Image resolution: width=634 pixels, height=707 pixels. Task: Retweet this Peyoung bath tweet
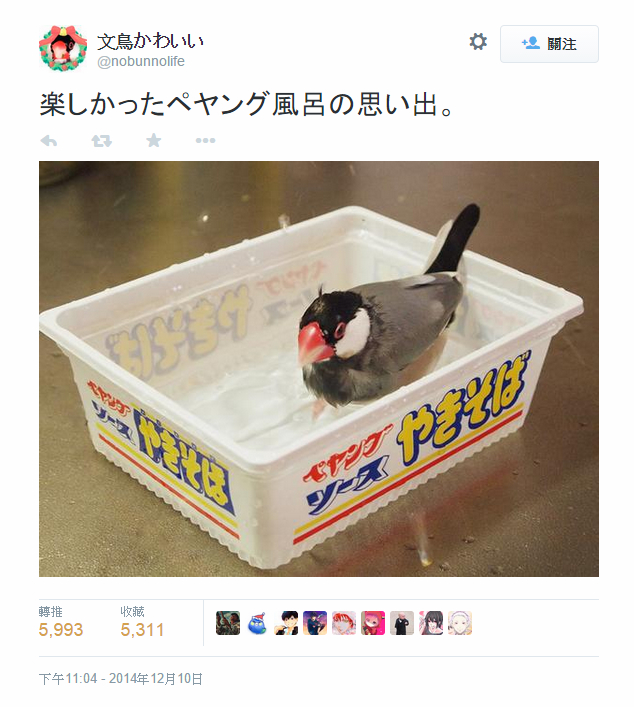[x=101, y=141]
